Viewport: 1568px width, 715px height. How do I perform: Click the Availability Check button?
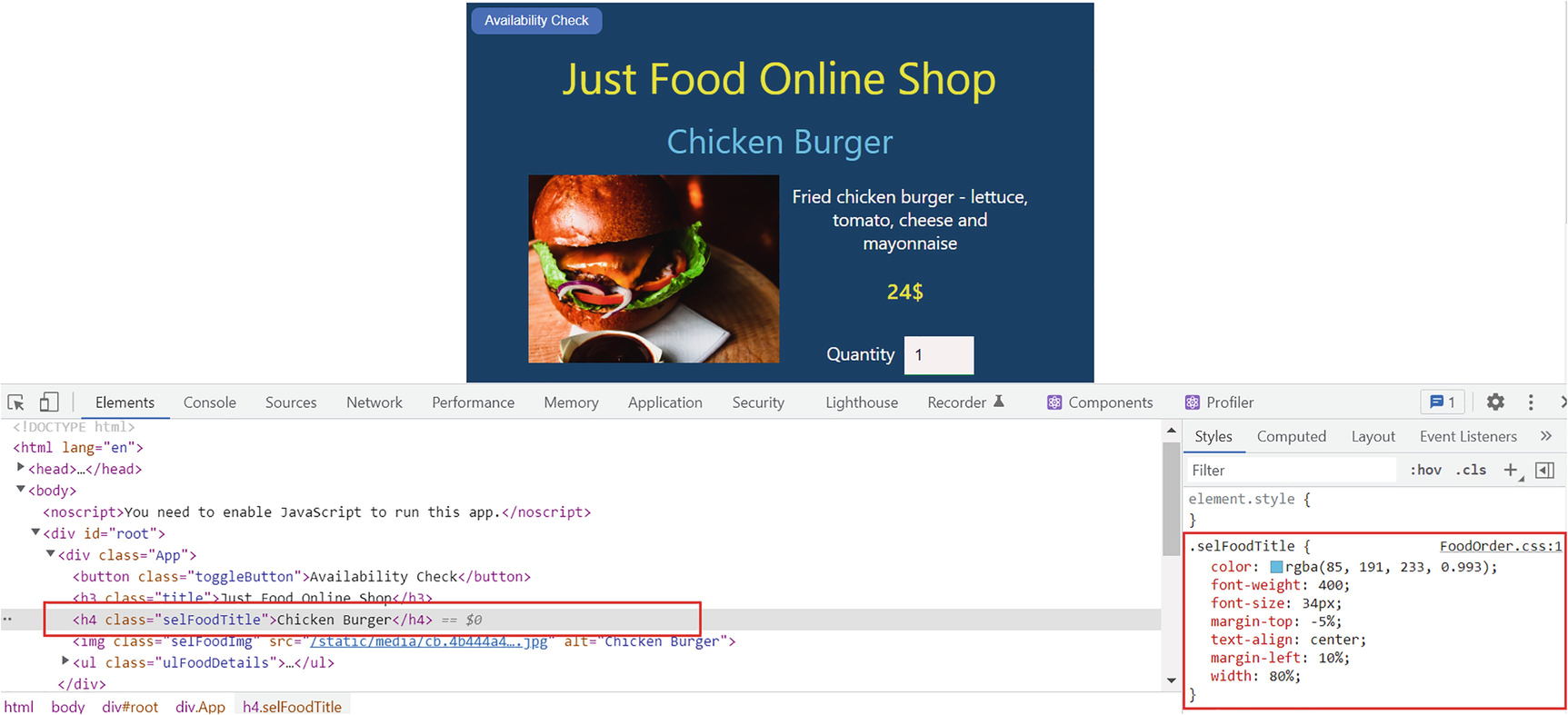coord(536,20)
